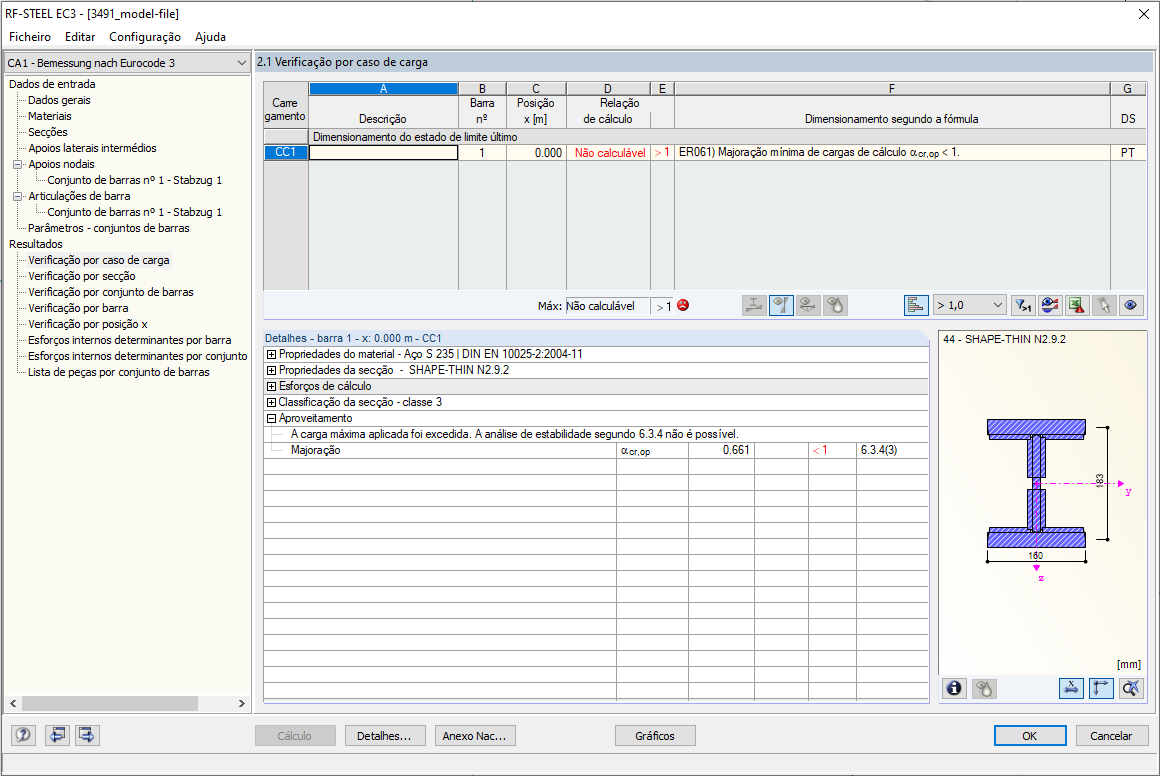This screenshot has width=1160, height=776.
Task: Go to next module window arrow icon
Action: (x=87, y=735)
